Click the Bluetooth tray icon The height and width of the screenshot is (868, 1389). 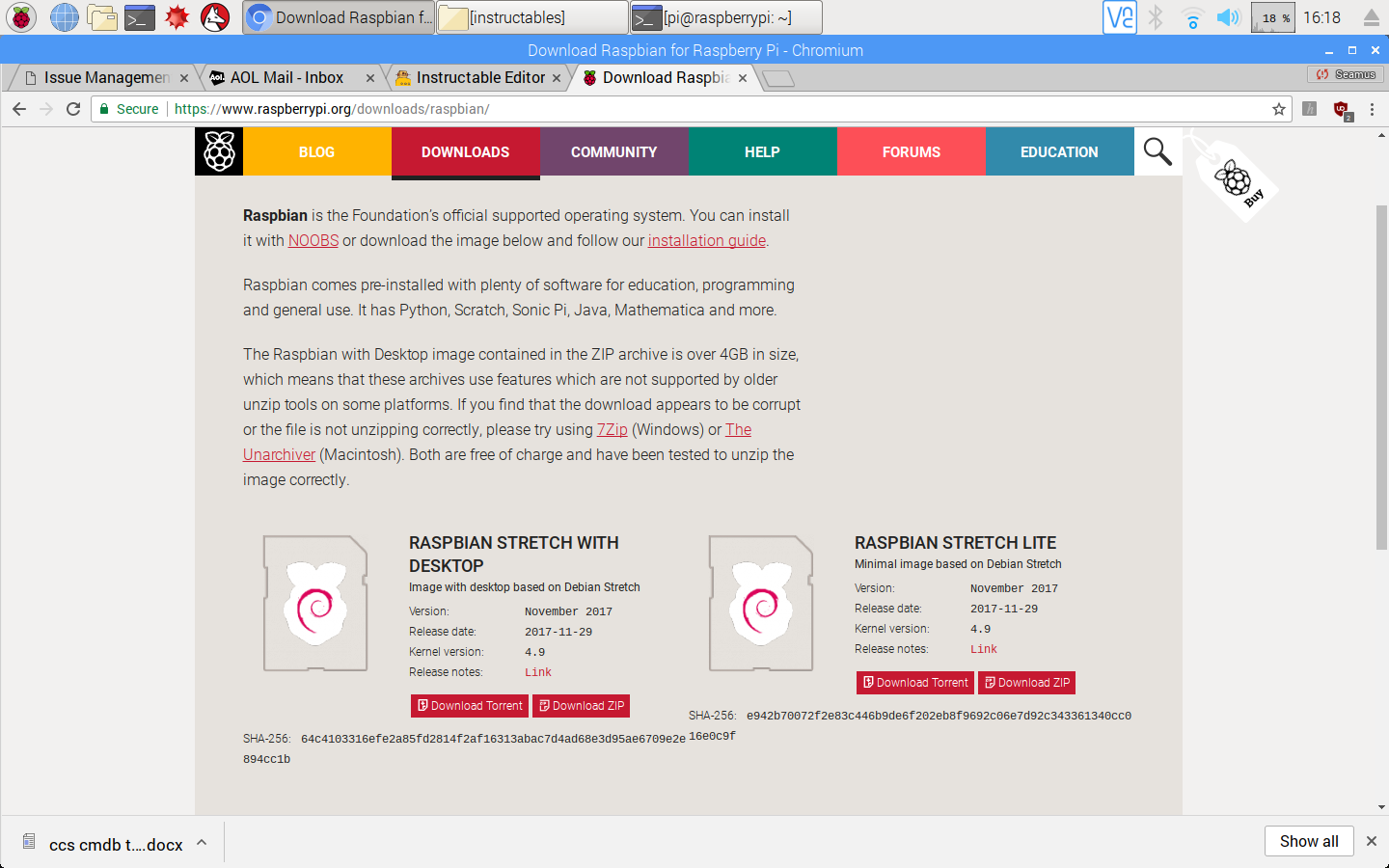tap(1156, 17)
